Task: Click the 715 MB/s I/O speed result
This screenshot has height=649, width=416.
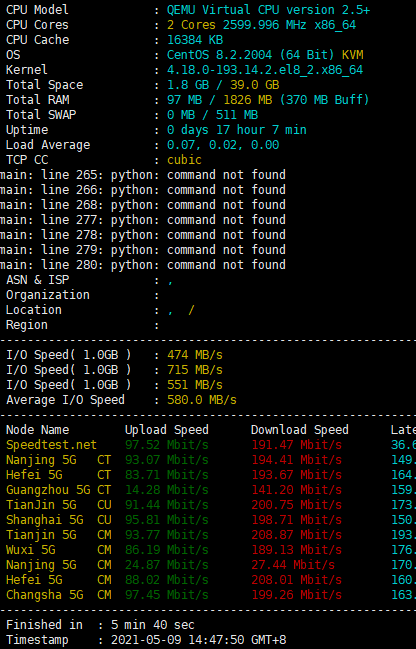Action: pos(195,370)
